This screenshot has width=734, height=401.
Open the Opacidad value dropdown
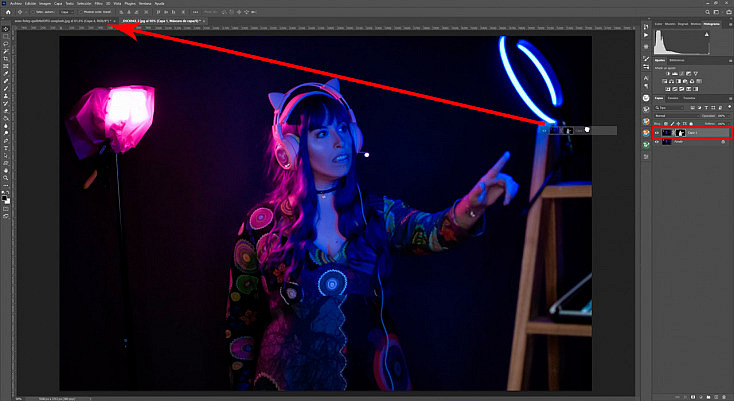728,116
